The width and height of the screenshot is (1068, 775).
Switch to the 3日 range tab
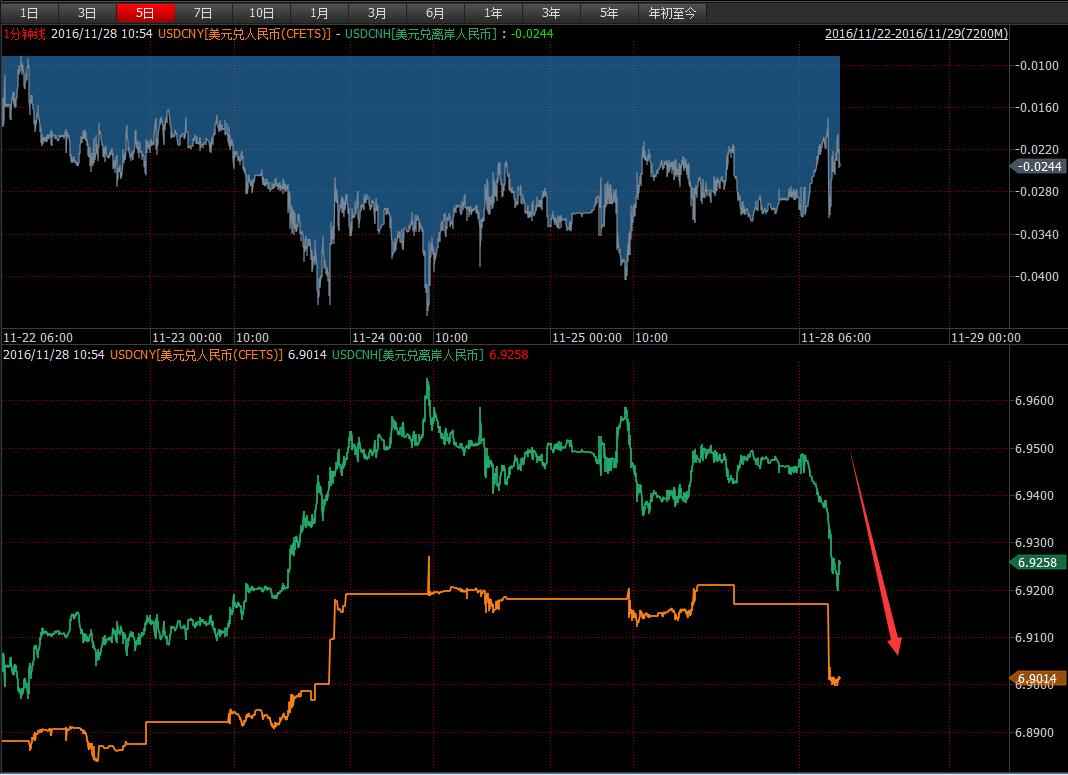(87, 13)
